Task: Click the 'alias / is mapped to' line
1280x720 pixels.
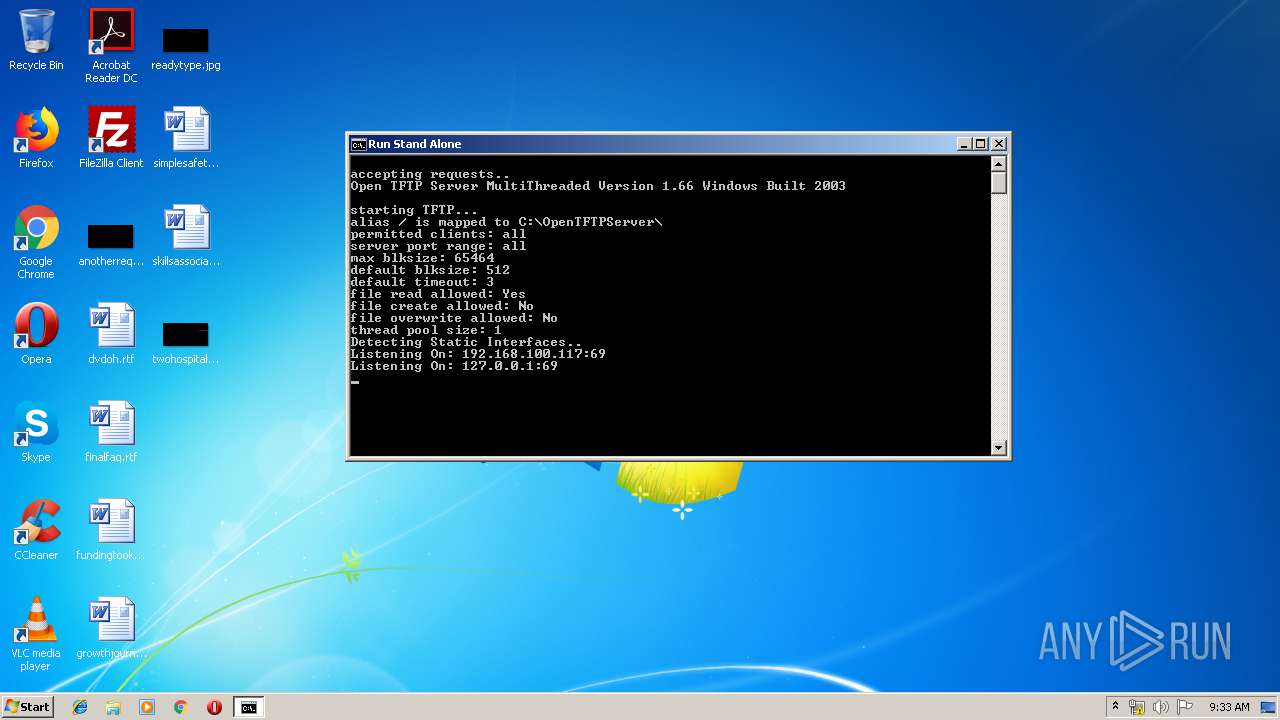Action: [506, 222]
